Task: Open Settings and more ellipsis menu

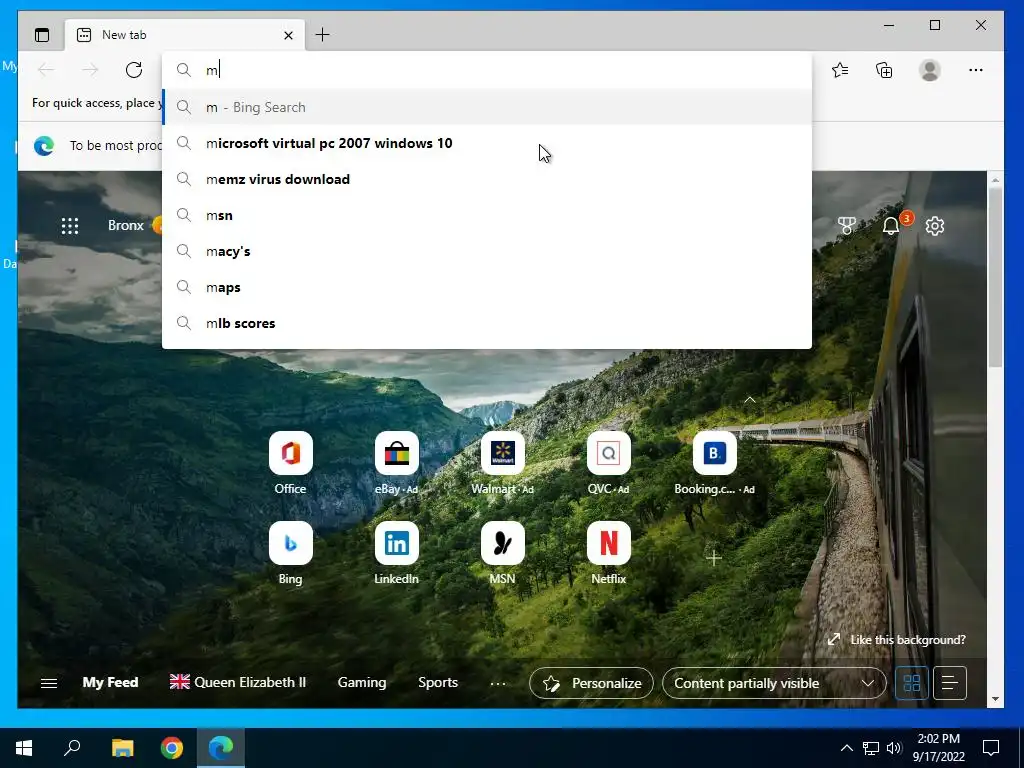Action: point(976,70)
